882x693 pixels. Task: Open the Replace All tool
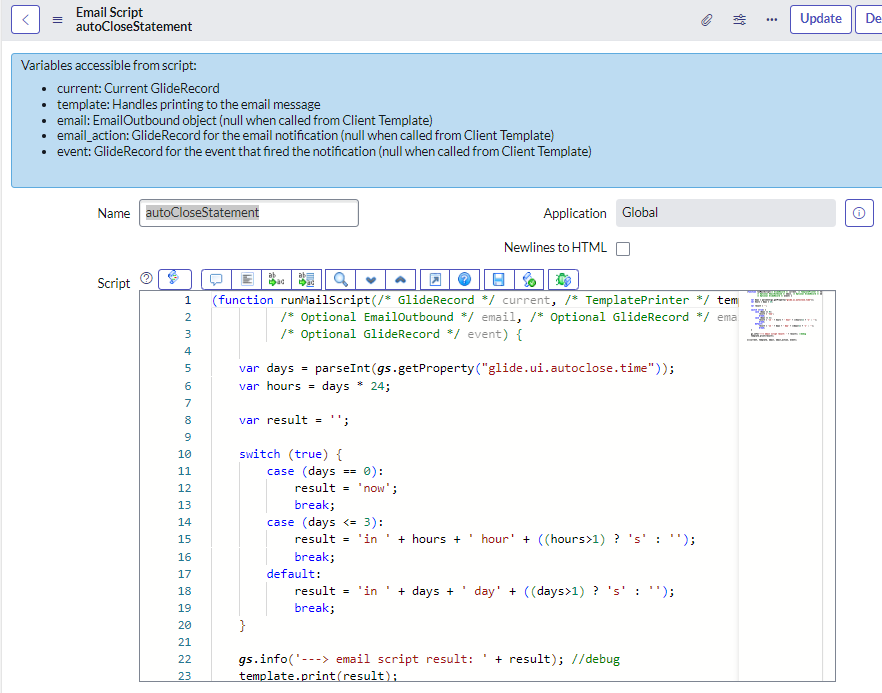(x=307, y=279)
